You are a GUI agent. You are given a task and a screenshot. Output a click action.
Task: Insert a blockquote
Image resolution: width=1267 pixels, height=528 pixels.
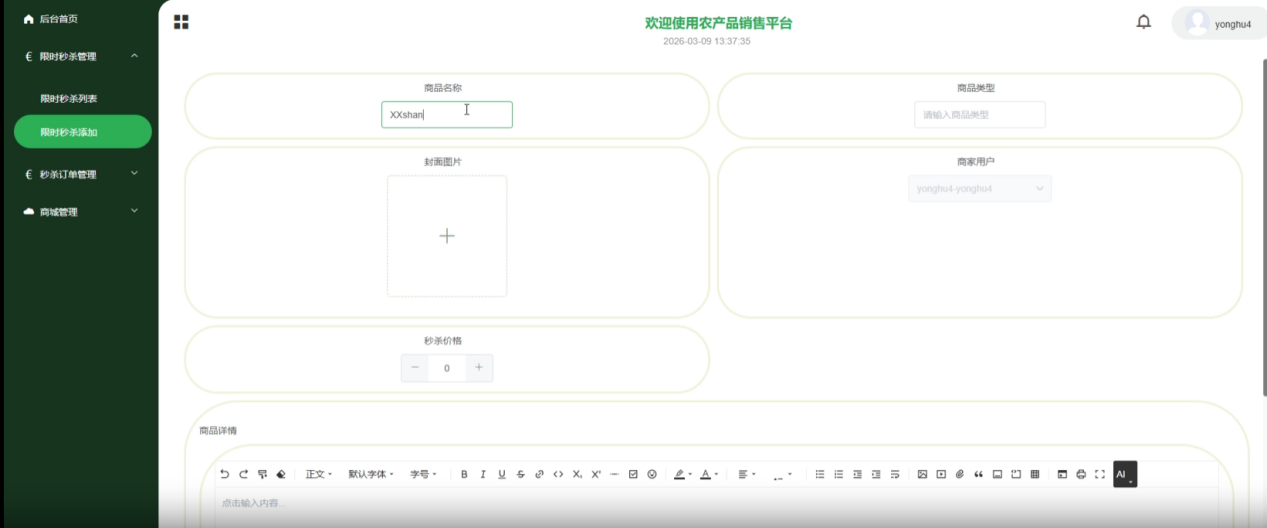pos(978,474)
